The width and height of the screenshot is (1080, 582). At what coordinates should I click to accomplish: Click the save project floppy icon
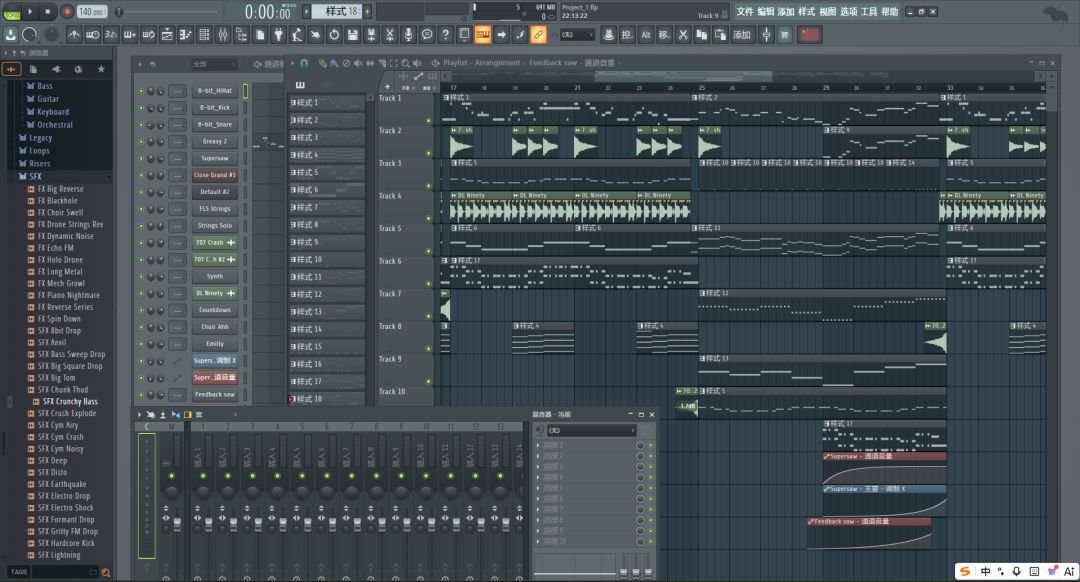(353, 34)
